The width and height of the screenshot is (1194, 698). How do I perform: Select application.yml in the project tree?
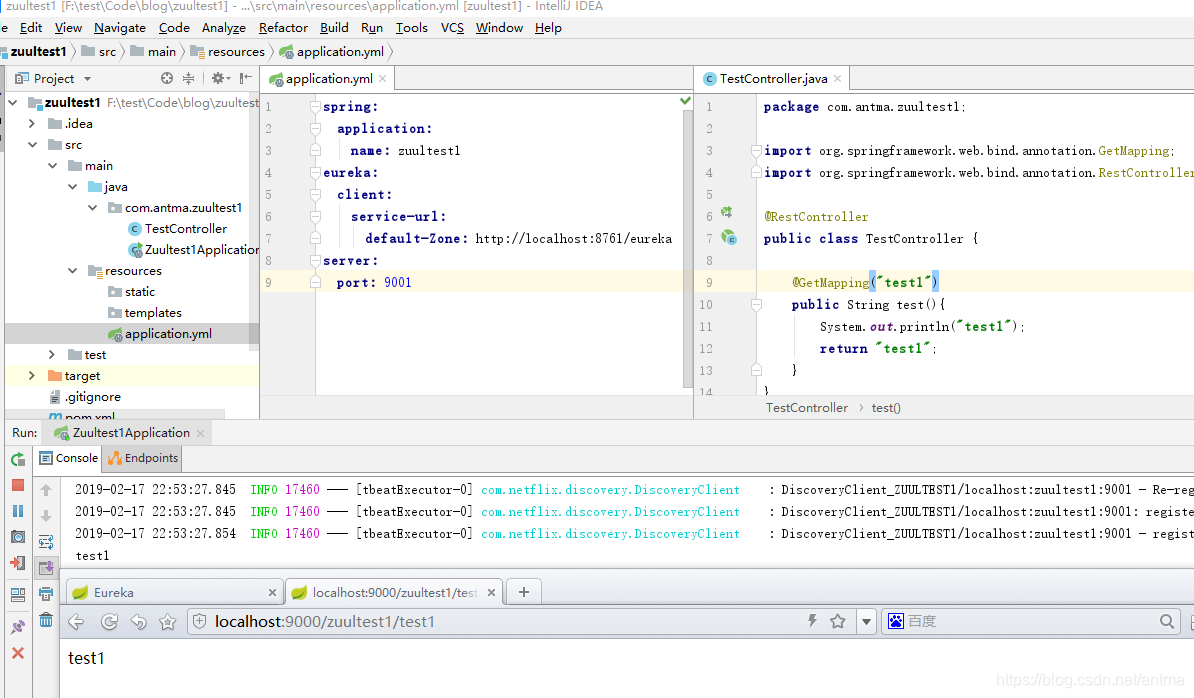pyautogui.click(x=168, y=334)
